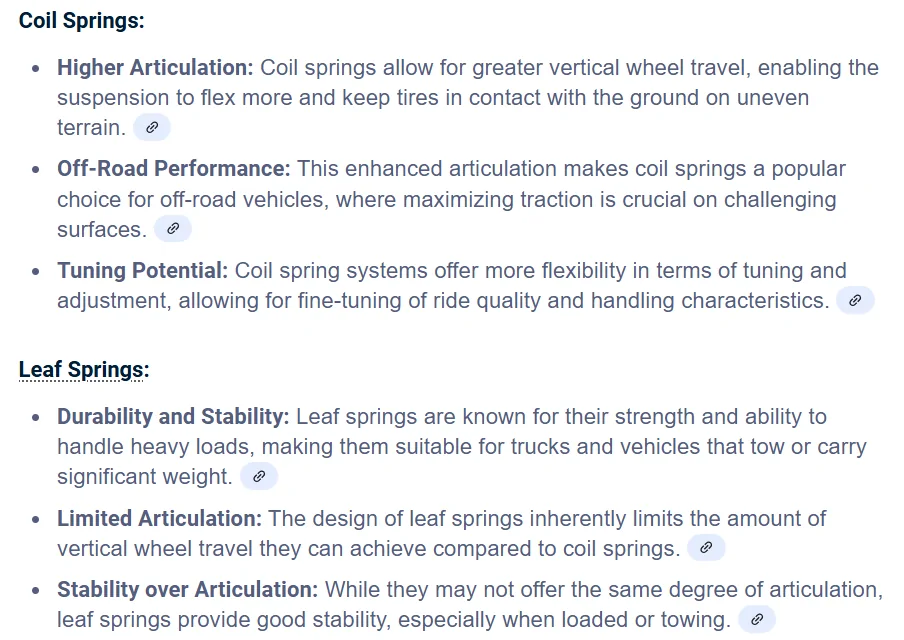
Task: Open the source link after "compared to coil springs."
Action: (x=706, y=548)
